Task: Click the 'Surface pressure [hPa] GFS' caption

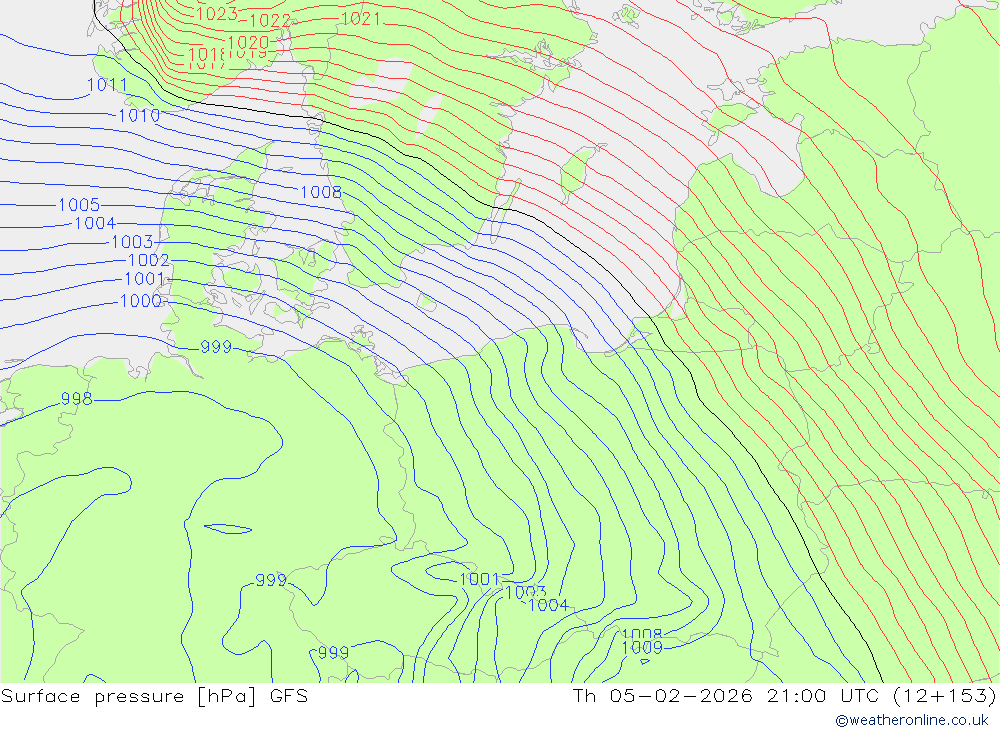Action: click(154, 695)
